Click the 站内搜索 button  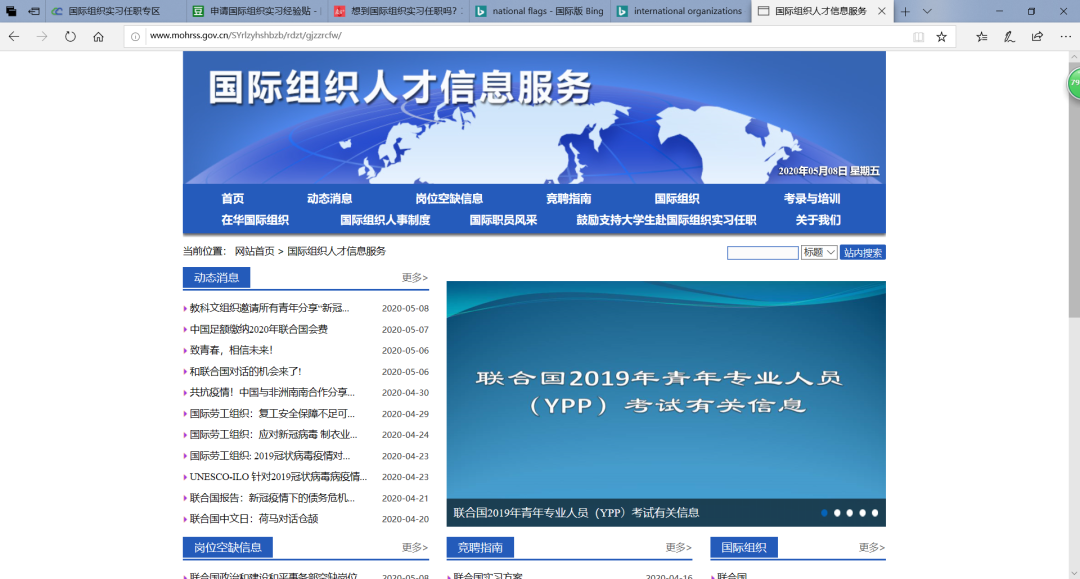[862, 253]
